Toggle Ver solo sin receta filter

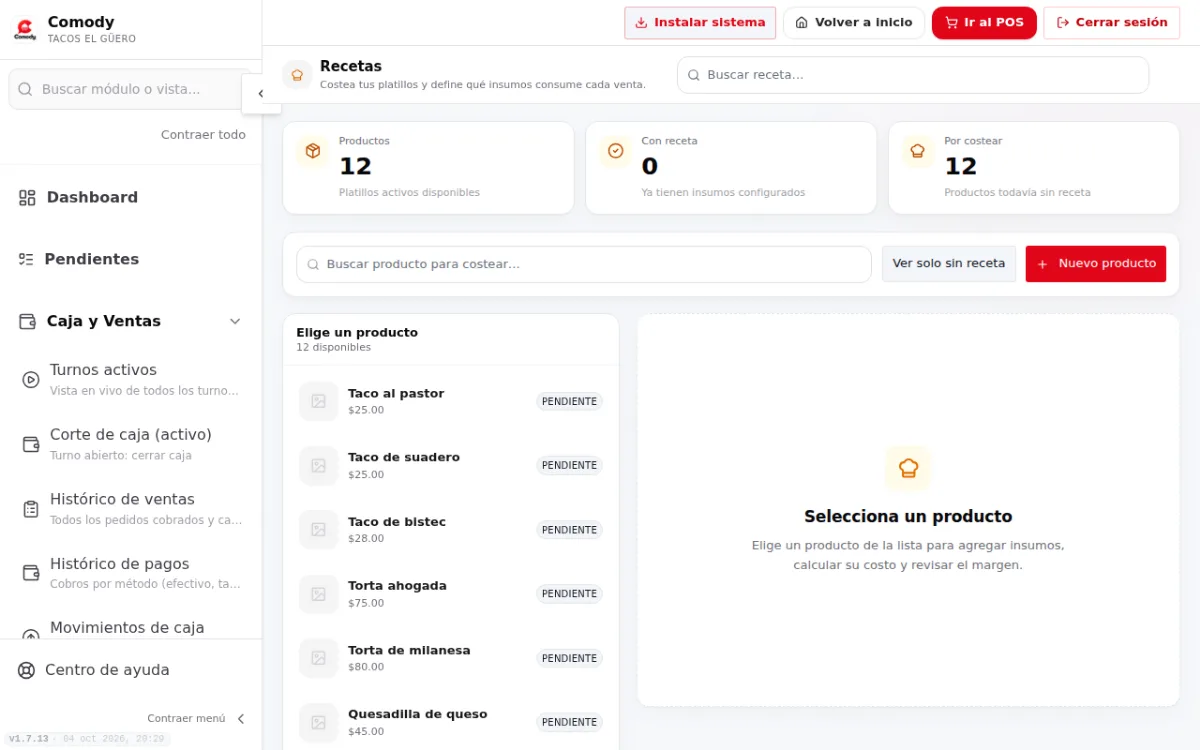pos(949,264)
